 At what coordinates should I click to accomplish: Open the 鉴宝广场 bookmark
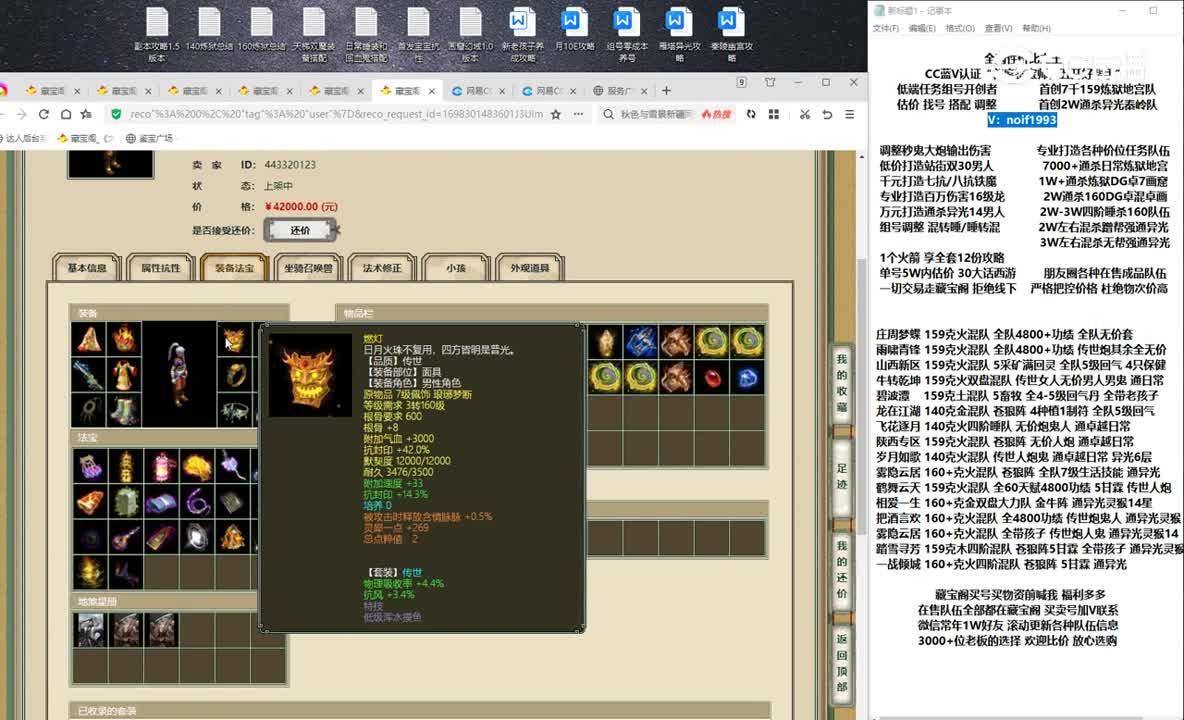point(150,138)
